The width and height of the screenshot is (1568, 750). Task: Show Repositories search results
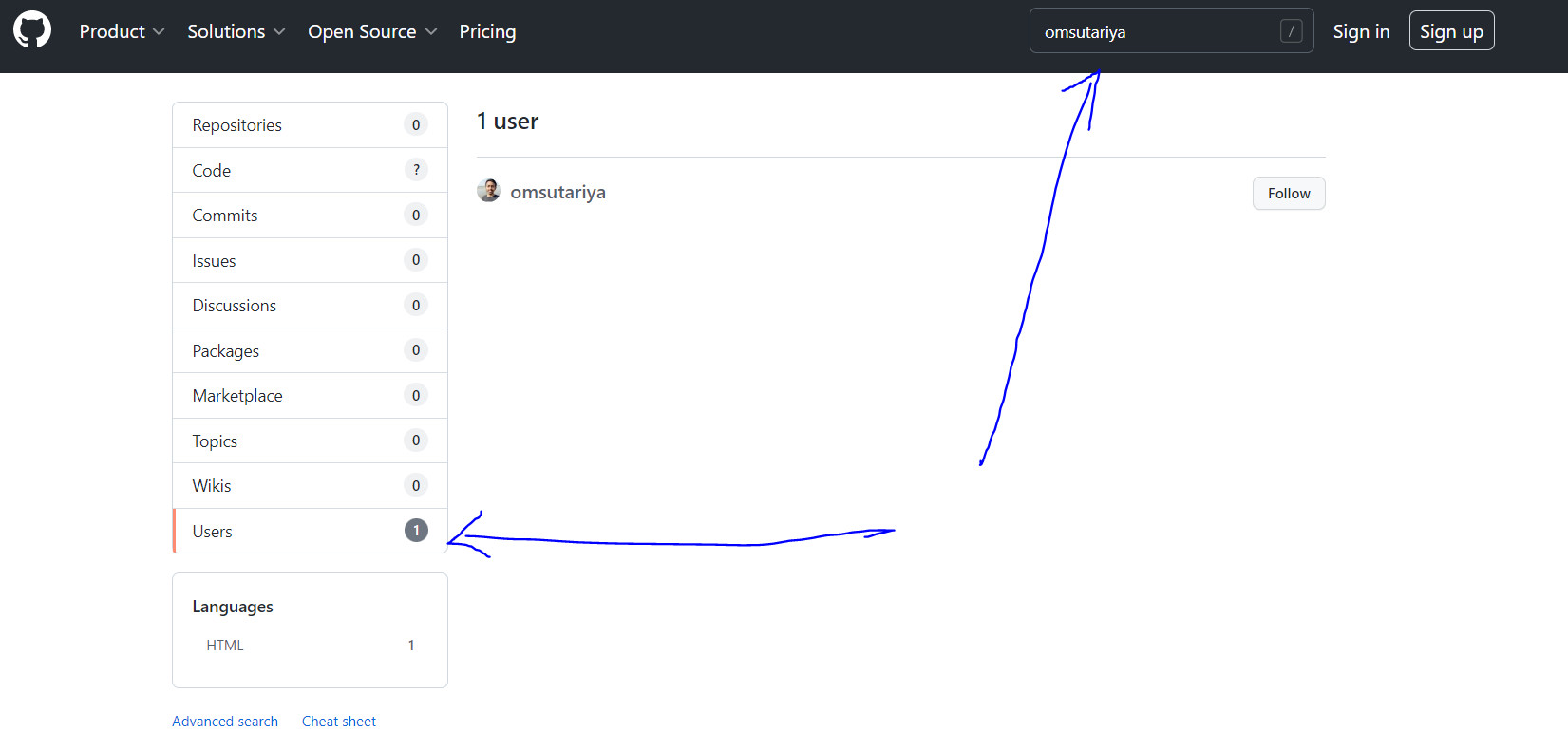(x=310, y=125)
